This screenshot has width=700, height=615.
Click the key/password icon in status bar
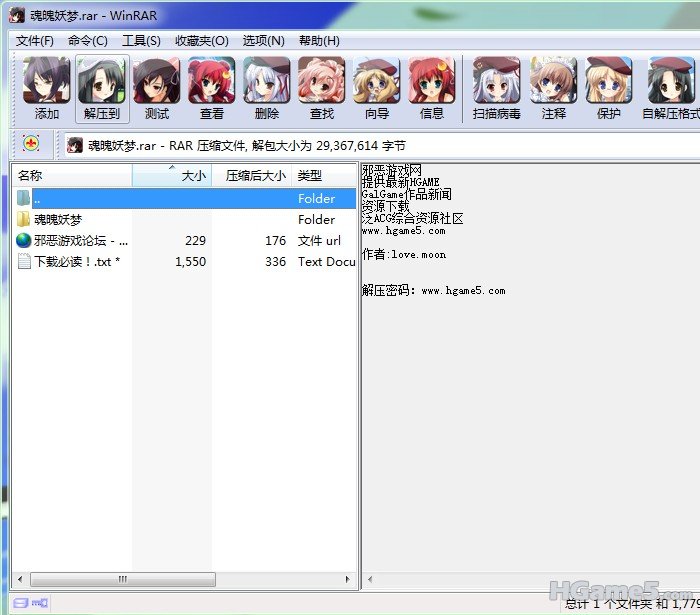coord(40,603)
